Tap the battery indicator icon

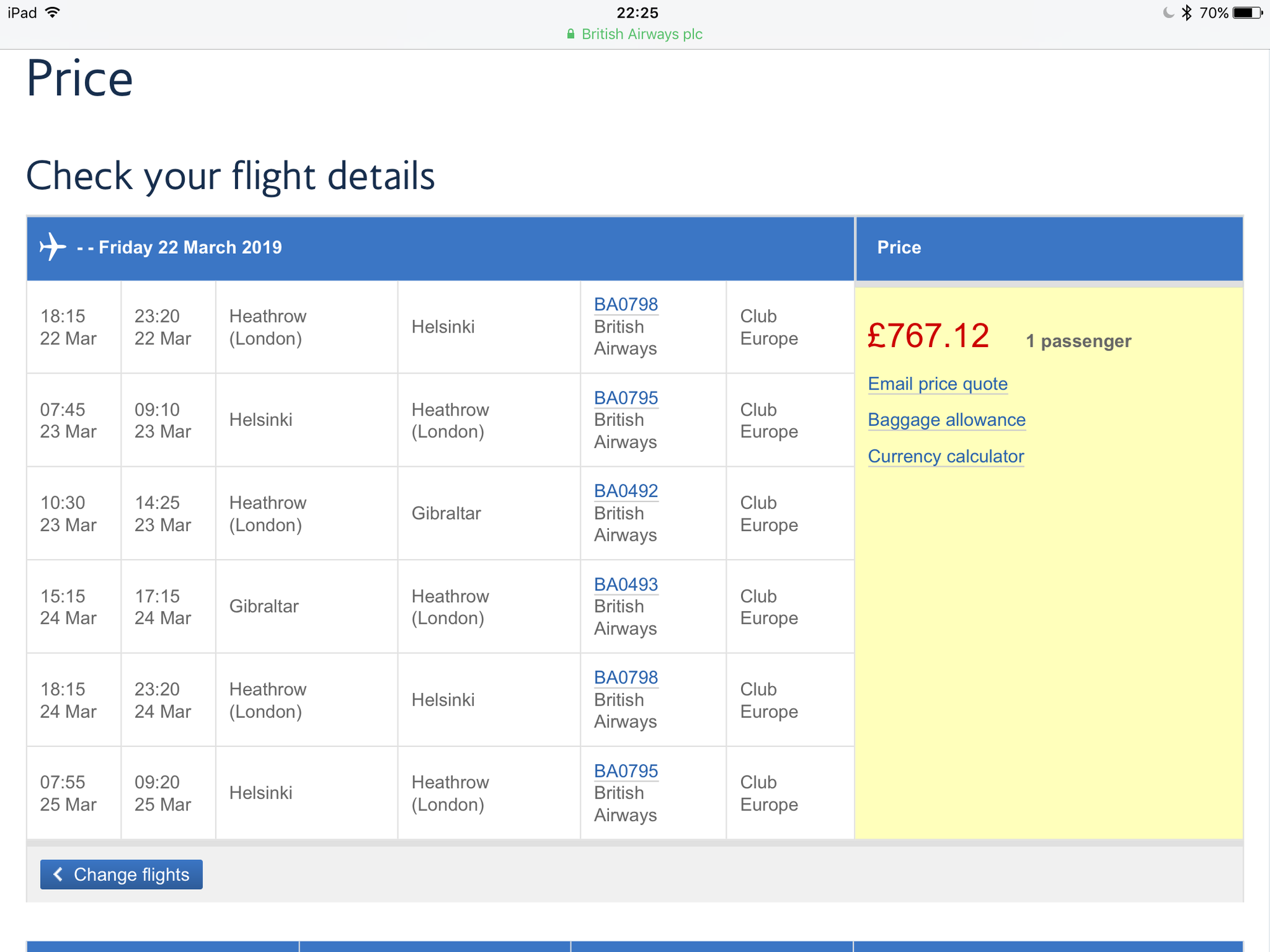[x=1247, y=13]
